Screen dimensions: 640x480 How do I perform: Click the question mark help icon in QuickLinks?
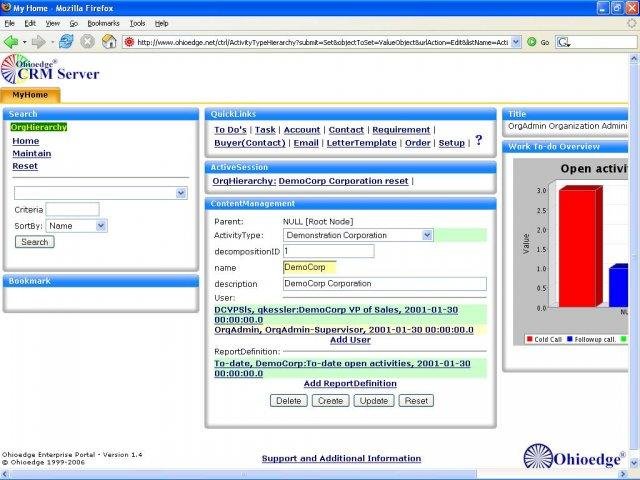pyautogui.click(x=479, y=140)
